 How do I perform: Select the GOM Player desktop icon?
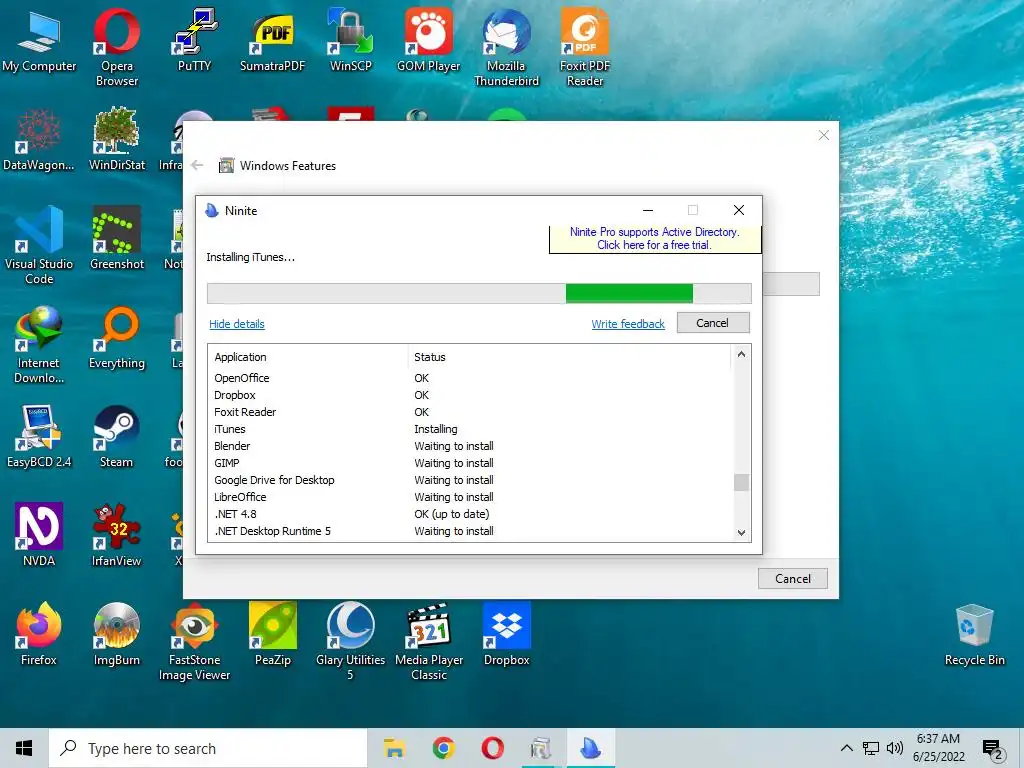(428, 40)
